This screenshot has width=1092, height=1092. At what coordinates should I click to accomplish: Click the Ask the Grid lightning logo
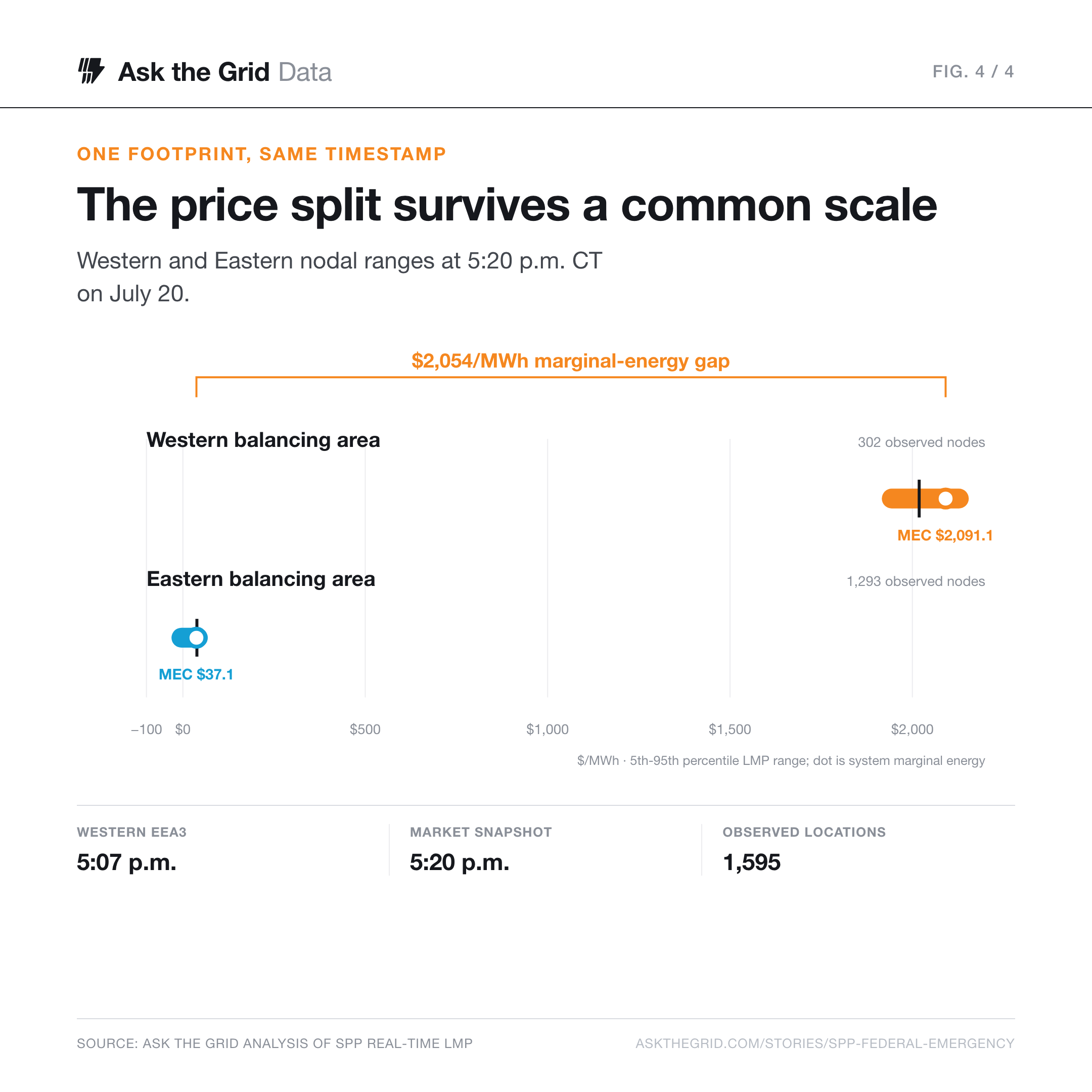tap(91, 71)
